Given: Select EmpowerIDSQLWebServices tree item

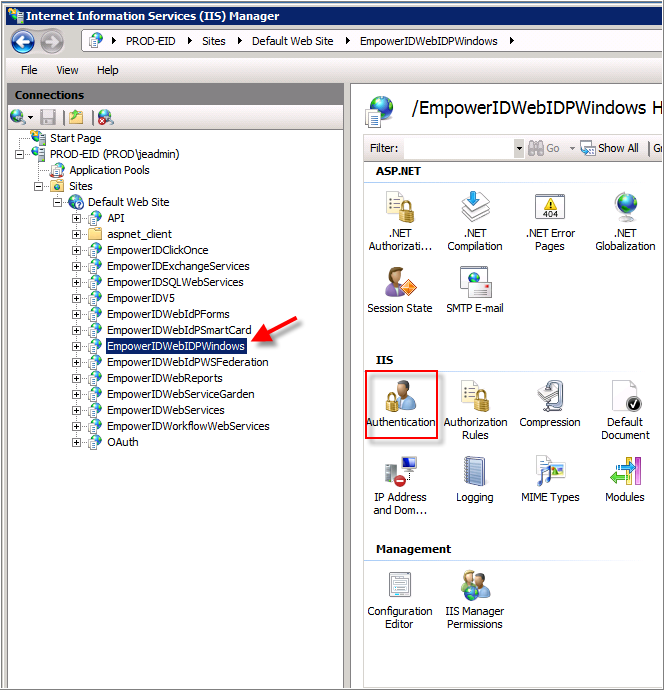Looking at the screenshot, I should coord(175,282).
